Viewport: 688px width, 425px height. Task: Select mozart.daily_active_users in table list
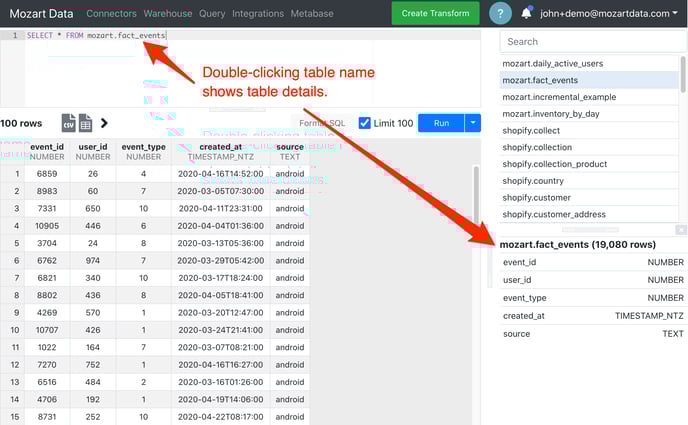tap(589, 64)
